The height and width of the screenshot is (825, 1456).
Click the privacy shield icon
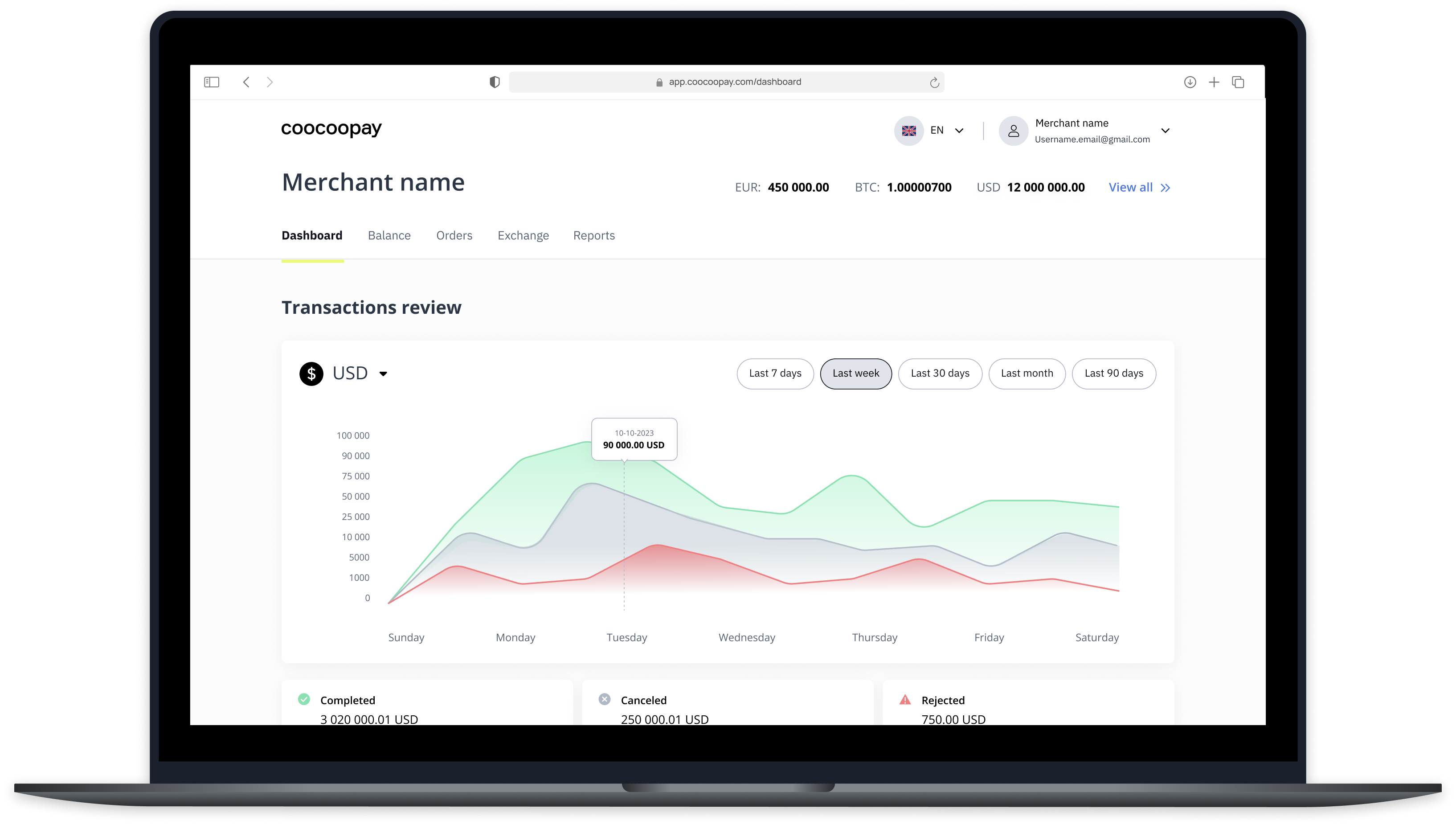coord(495,82)
